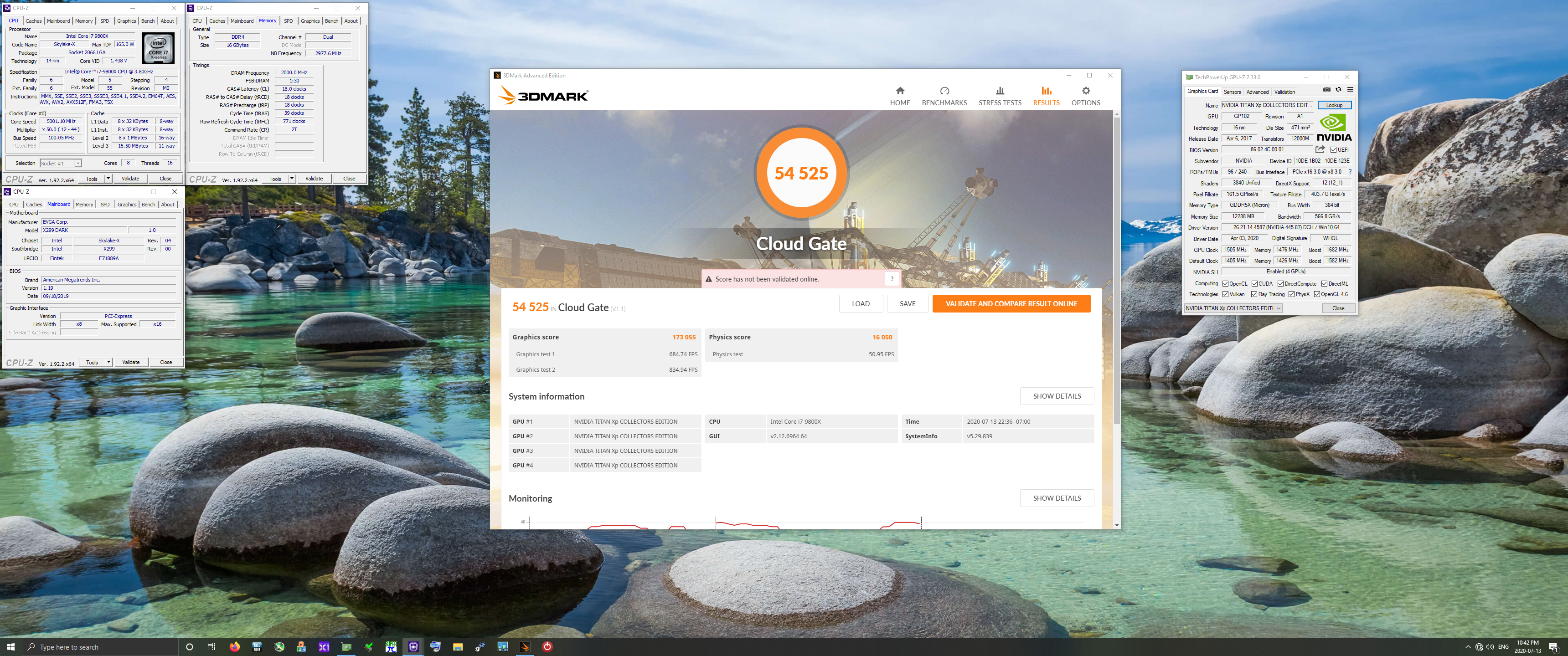1568x656 pixels.
Task: Click the taskbar search box
Action: point(100,647)
